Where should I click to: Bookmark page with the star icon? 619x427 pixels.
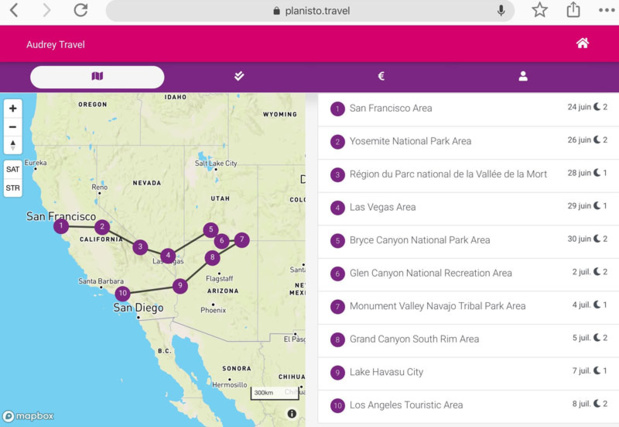coord(539,11)
